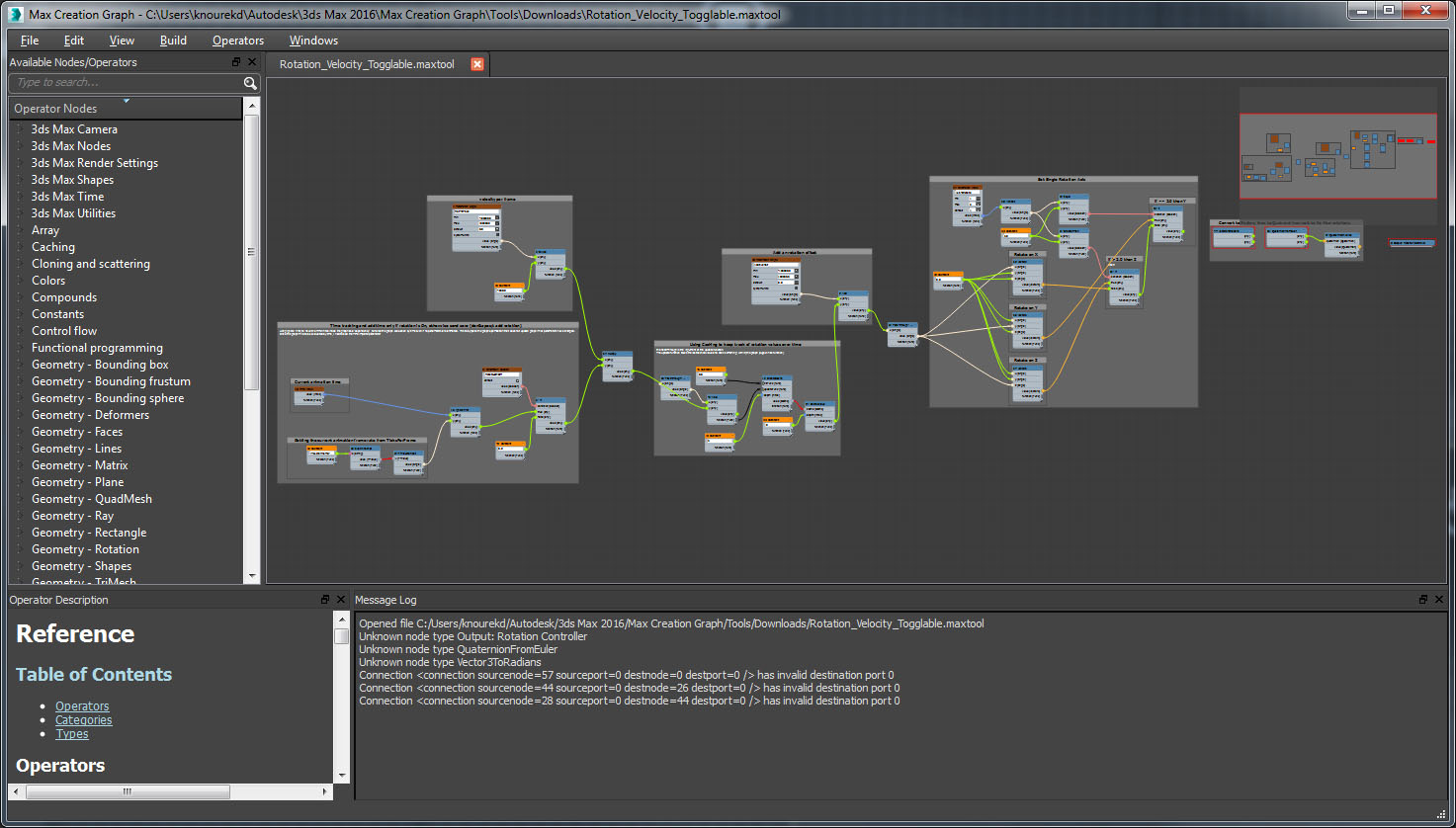Image resolution: width=1456 pixels, height=828 pixels.
Task: Select the Rotation_Velocity_Toggable.maxtool tab
Action: coord(365,63)
